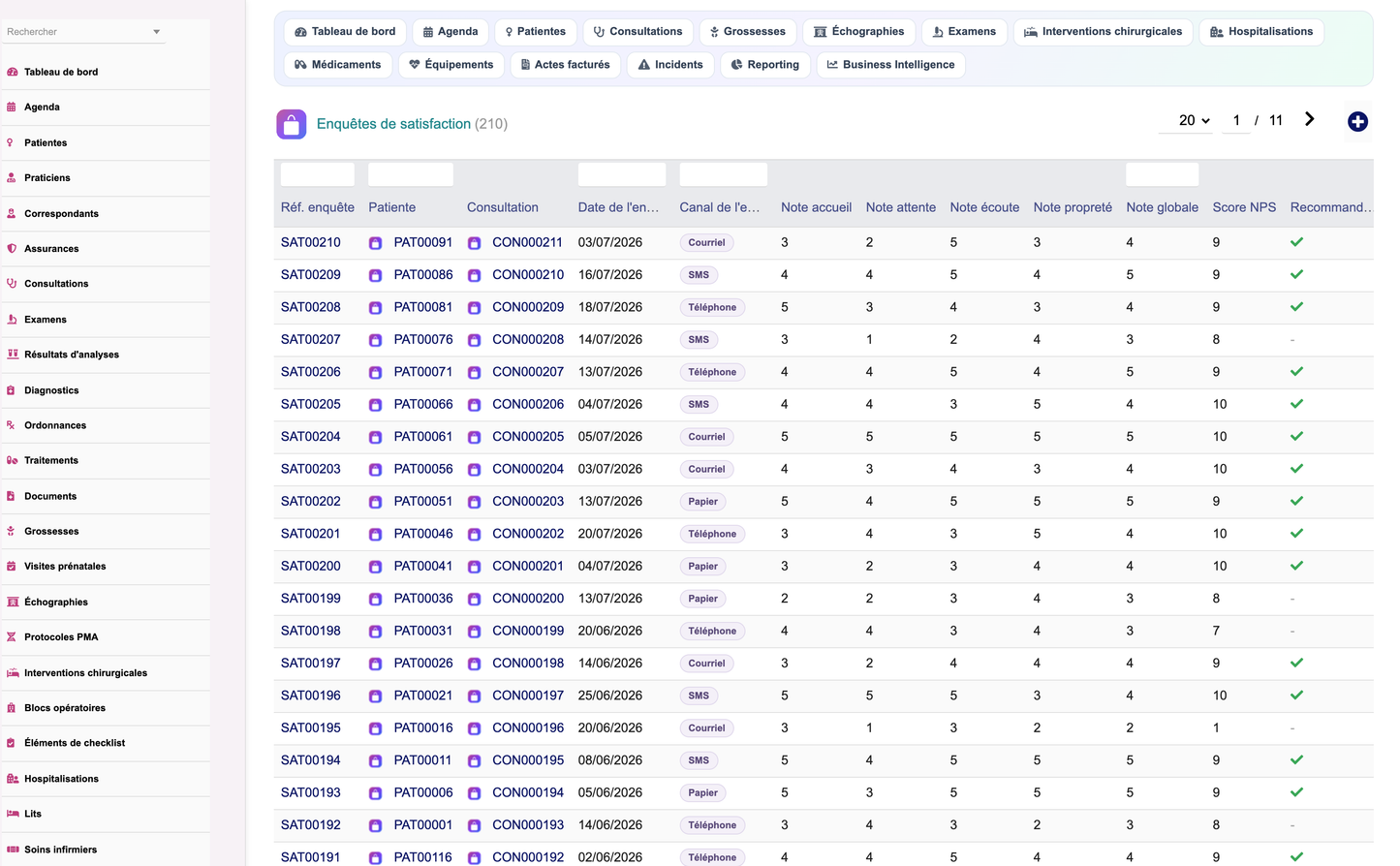Viewport: 1400px width, 866px height.
Task: Open Grossesses top tab
Action: [747, 32]
